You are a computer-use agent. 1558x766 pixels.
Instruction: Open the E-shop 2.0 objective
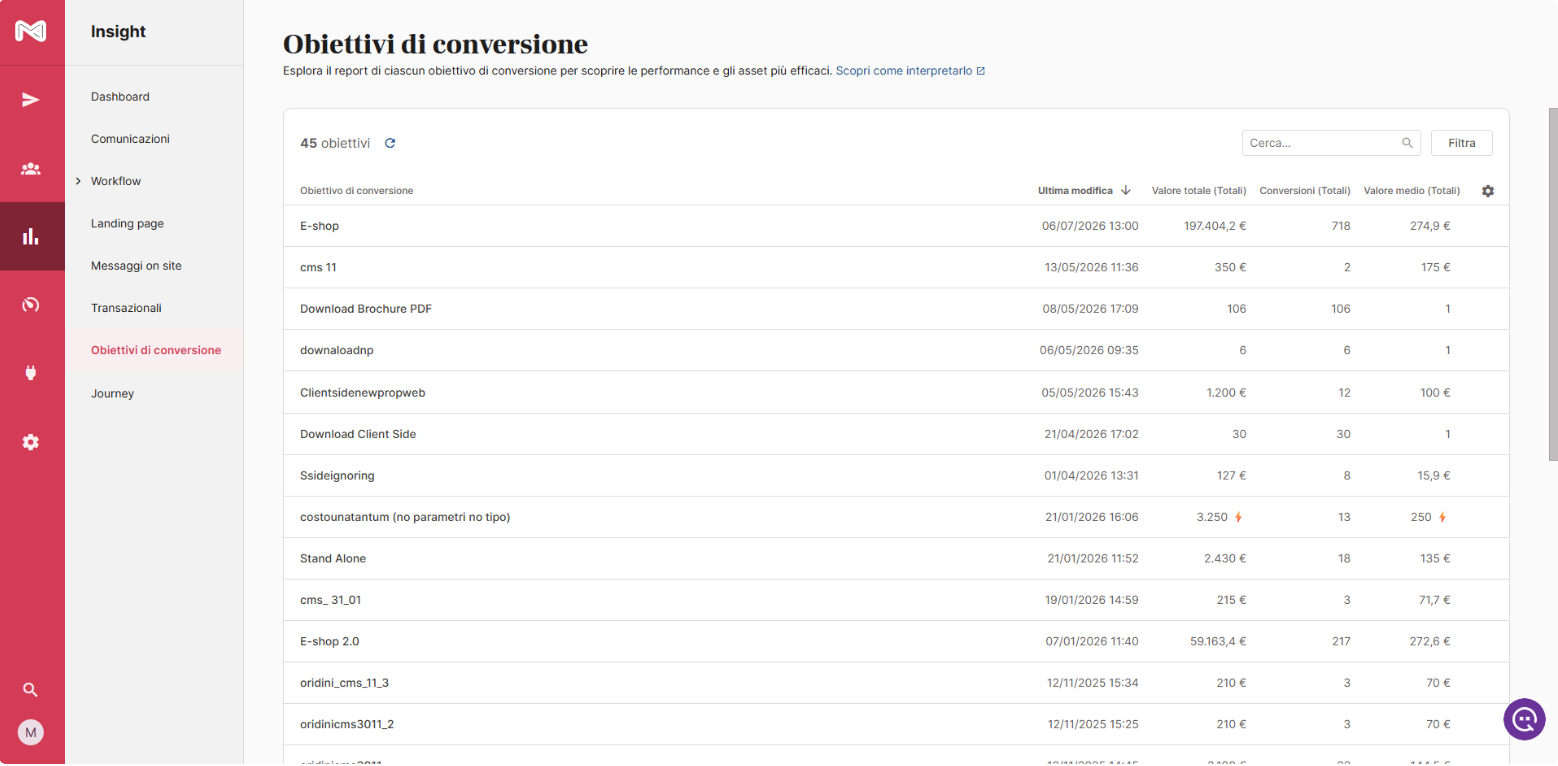(x=330, y=642)
